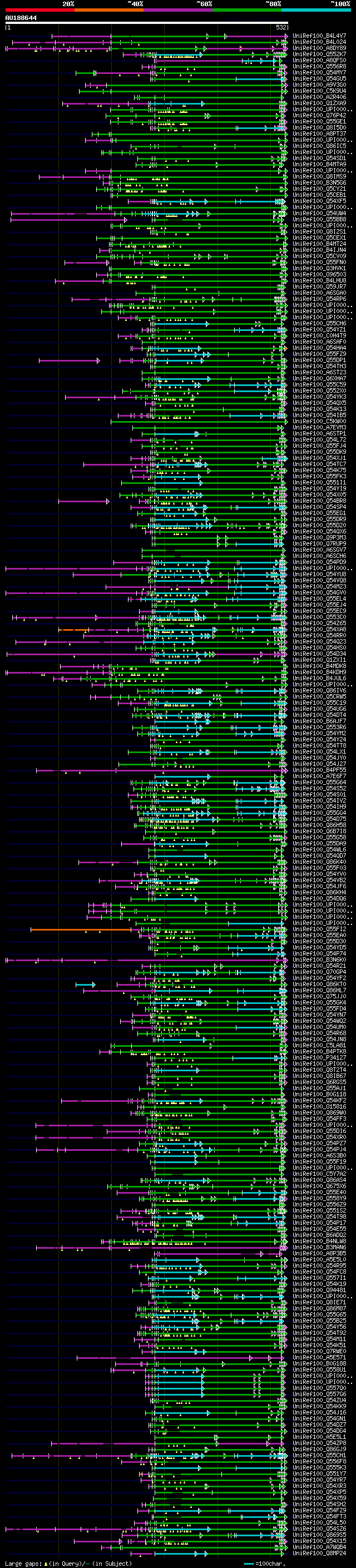View alignment for UniRef100_Q55GG4
This screenshot has width=356, height=1568.
(319, 813)
